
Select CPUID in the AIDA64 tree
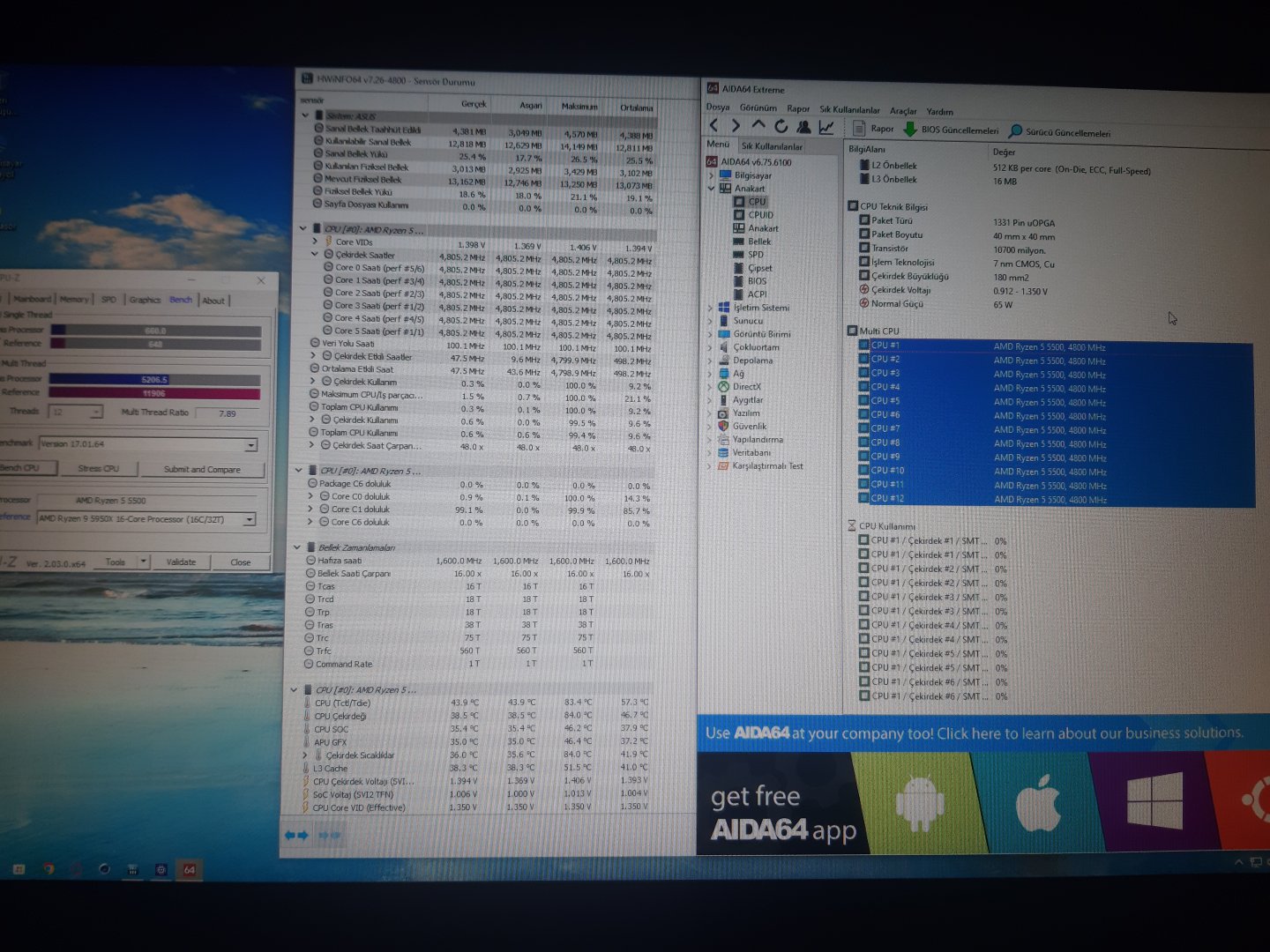point(754,214)
